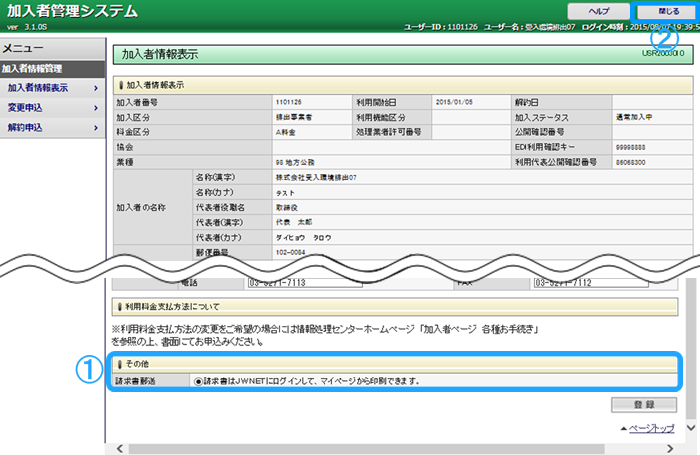Click the 閉じる button in header
This screenshot has height=455, width=700.
pyautogui.click(x=668, y=11)
